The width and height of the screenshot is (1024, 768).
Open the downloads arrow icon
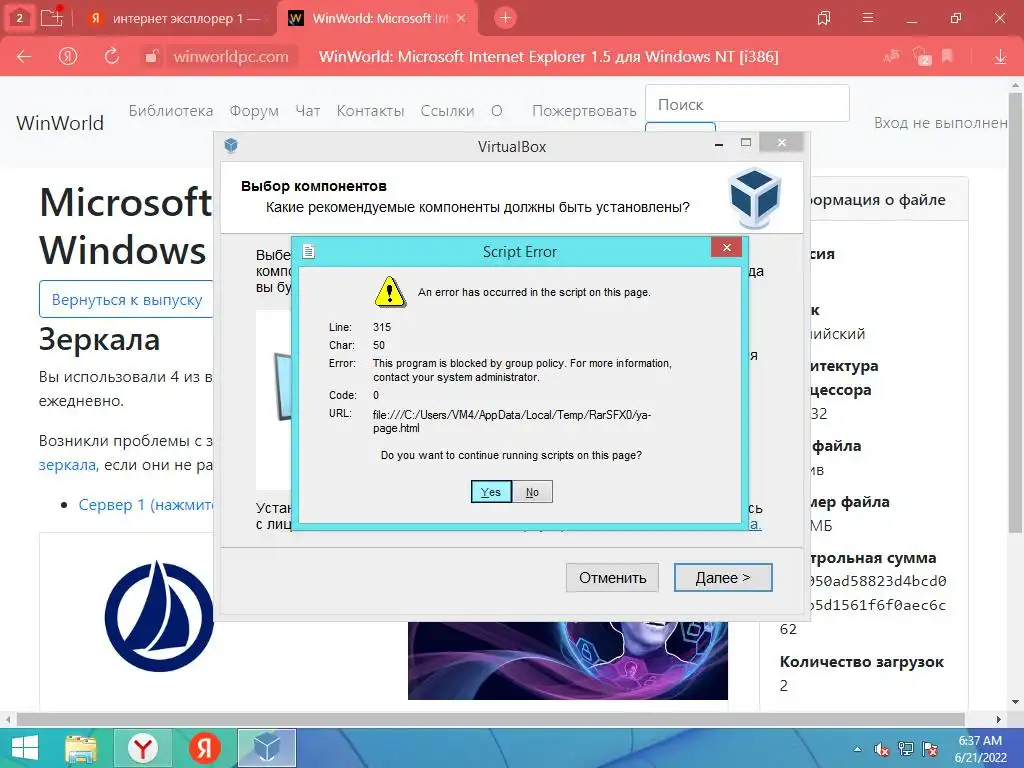[x=1000, y=57]
